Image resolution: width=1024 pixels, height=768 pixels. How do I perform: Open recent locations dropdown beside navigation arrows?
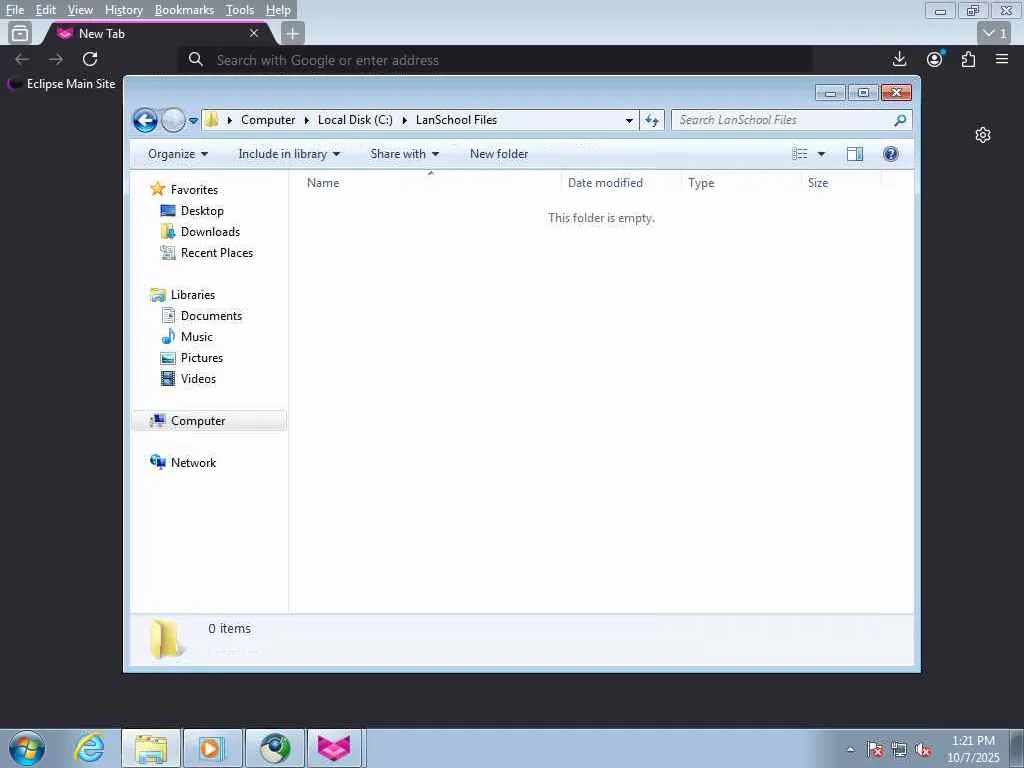coord(193,120)
